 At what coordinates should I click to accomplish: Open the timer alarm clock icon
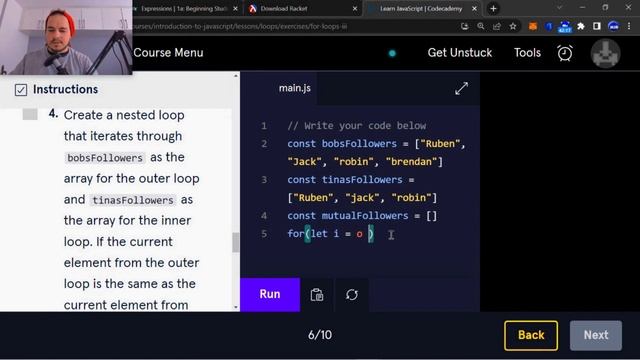click(565, 53)
